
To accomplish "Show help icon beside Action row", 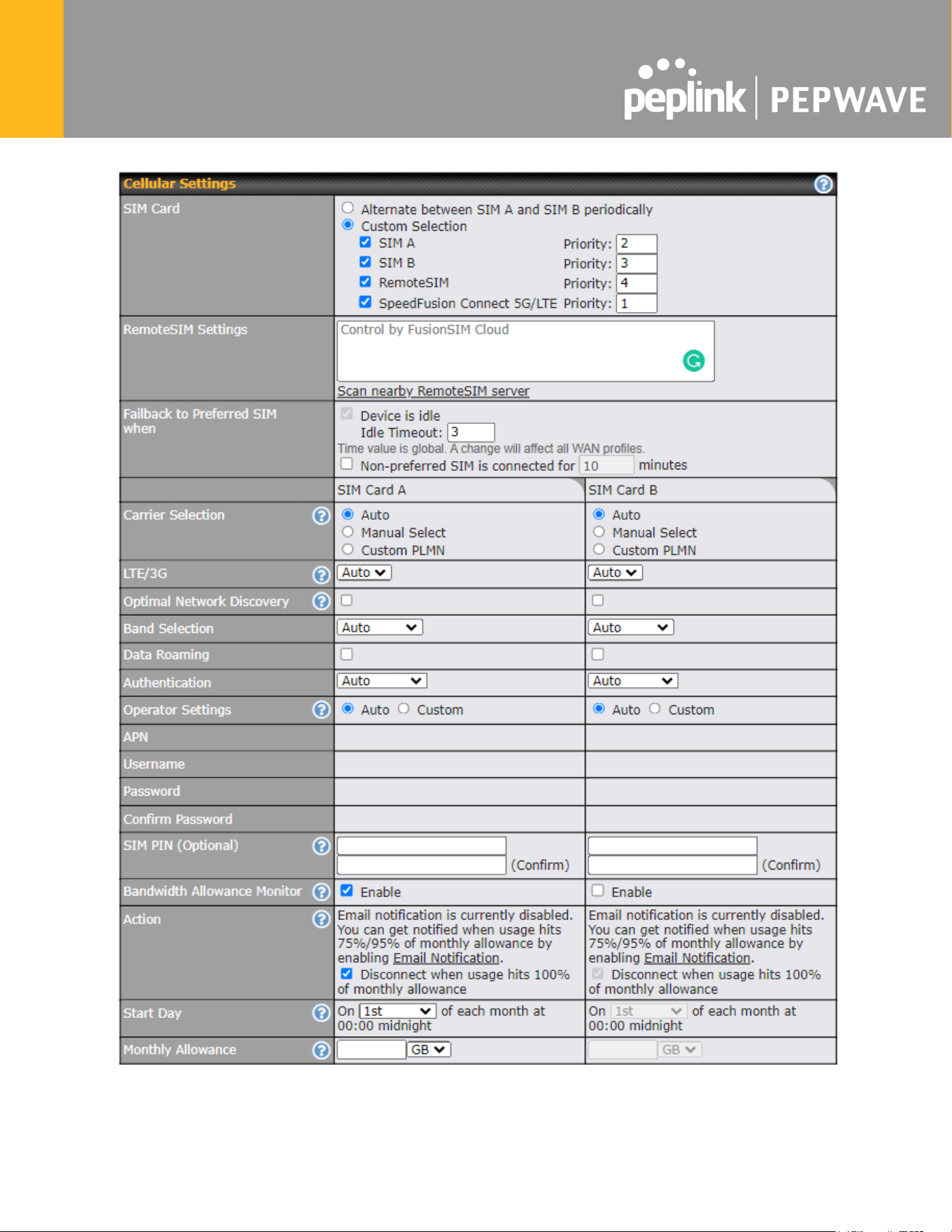I will coord(321,919).
